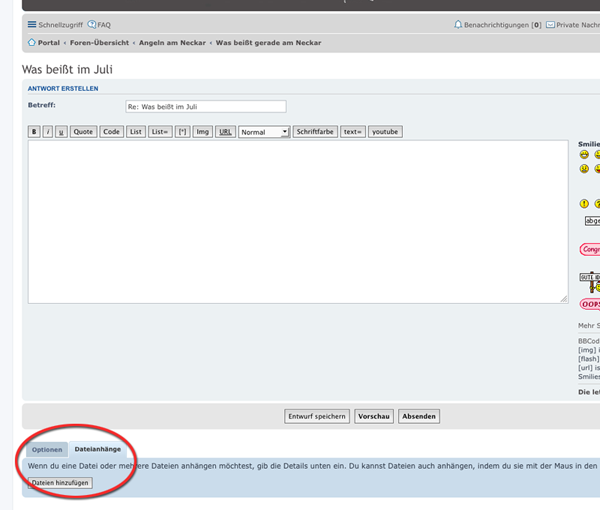This screenshot has height=510, width=600.
Task: Click the Private Nachrichten envelope icon
Action: [x=550, y=25]
